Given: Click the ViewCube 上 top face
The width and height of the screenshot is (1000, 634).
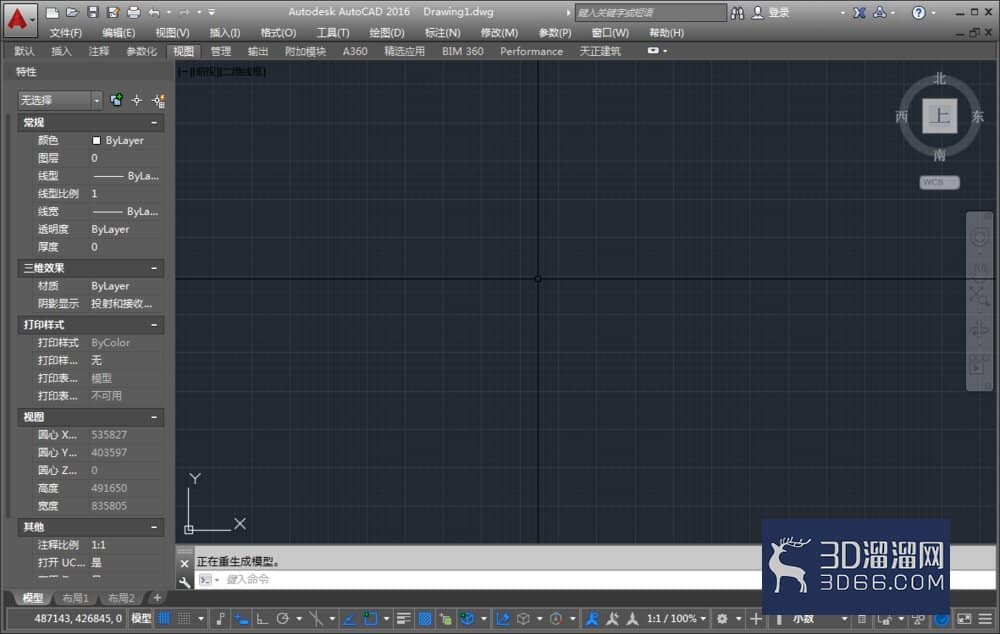Looking at the screenshot, I should (939, 116).
